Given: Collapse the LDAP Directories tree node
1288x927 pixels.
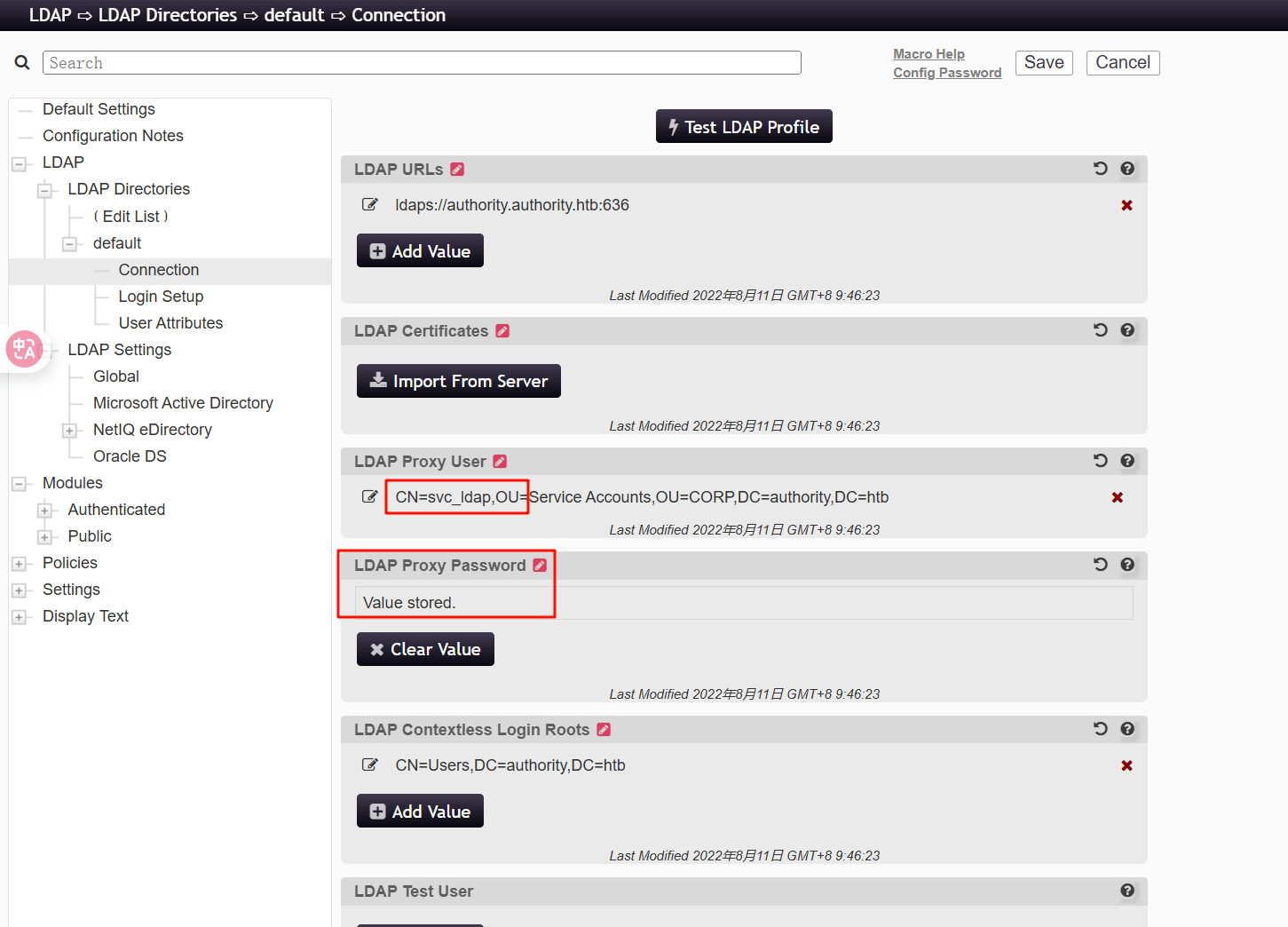Looking at the screenshot, I should (44, 190).
